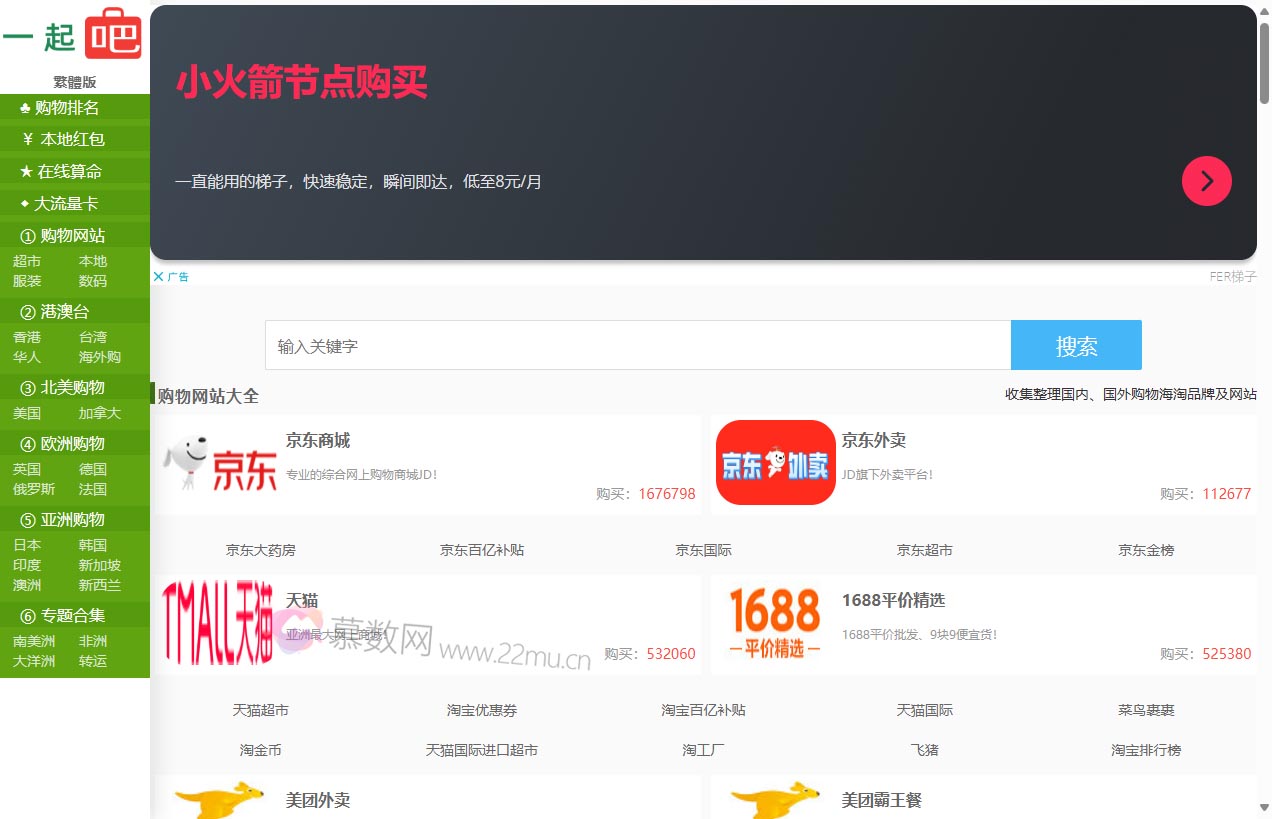1272x819 pixels.
Task: Click the 京东外卖 red logo icon
Action: pos(775,463)
